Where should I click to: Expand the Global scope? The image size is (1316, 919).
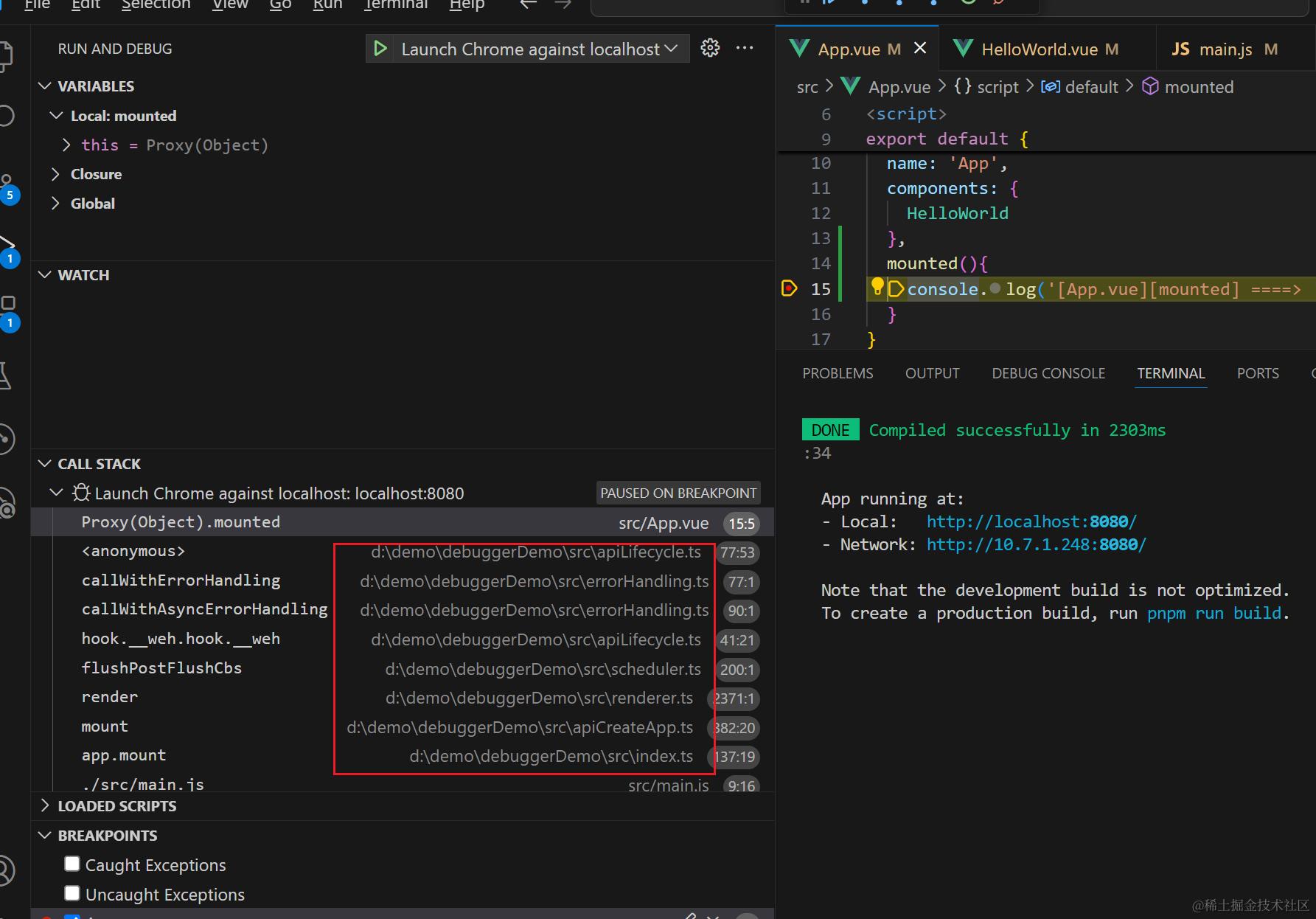pyautogui.click(x=55, y=204)
